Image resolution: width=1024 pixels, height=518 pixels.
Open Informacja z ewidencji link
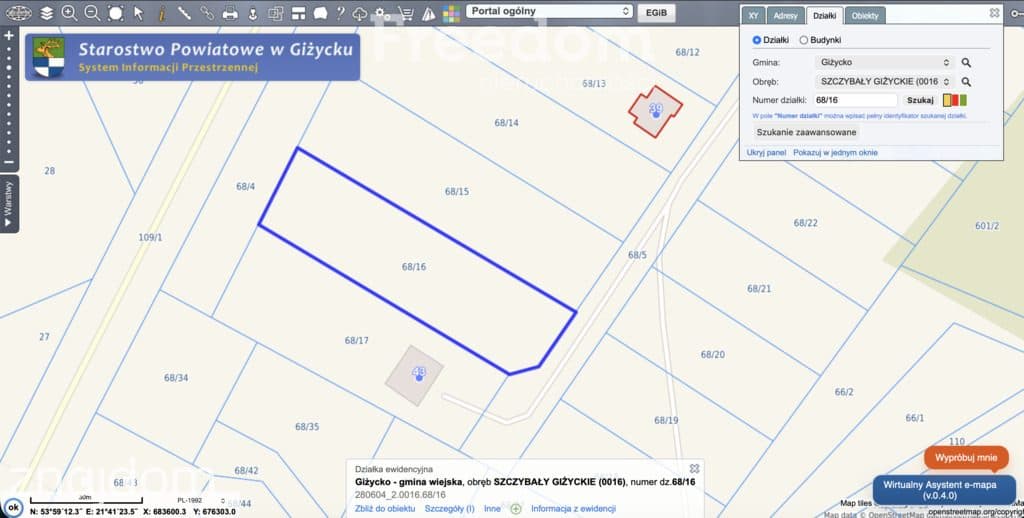pyautogui.click(x=573, y=508)
